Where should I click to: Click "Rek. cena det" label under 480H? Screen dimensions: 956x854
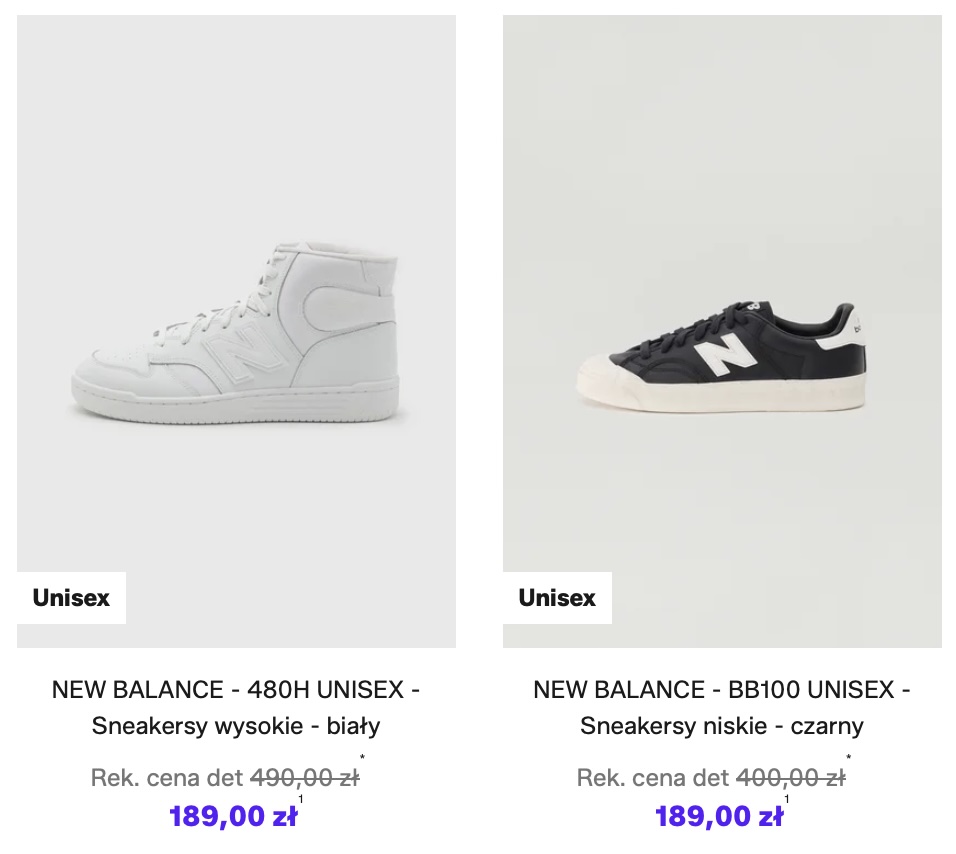(167, 778)
